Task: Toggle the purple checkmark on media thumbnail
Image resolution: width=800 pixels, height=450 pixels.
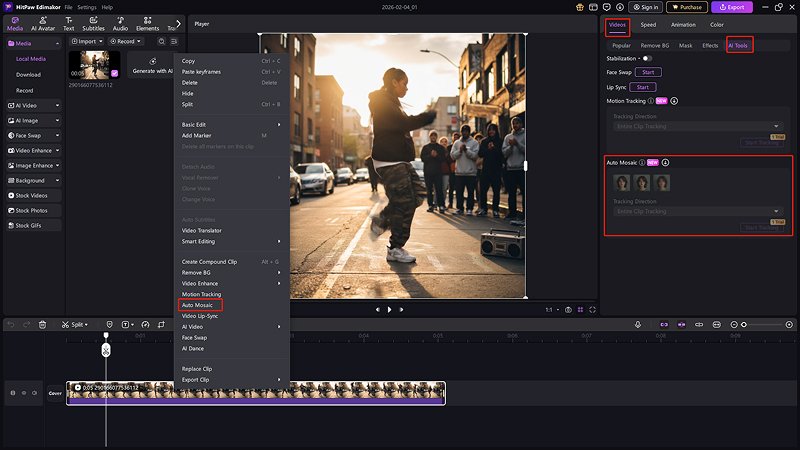Action: click(x=114, y=73)
